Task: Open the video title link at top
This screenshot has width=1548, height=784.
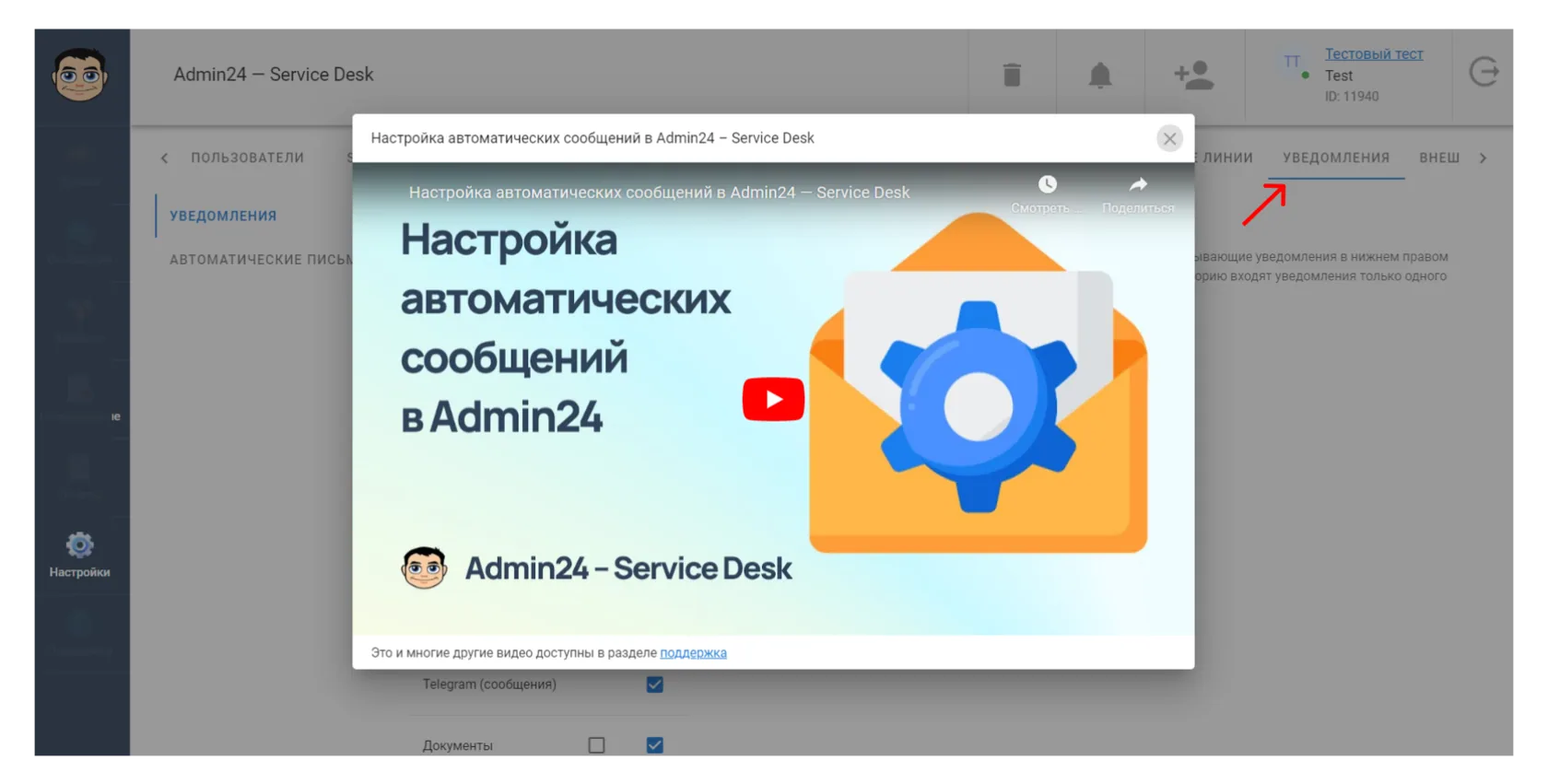Action: click(659, 193)
